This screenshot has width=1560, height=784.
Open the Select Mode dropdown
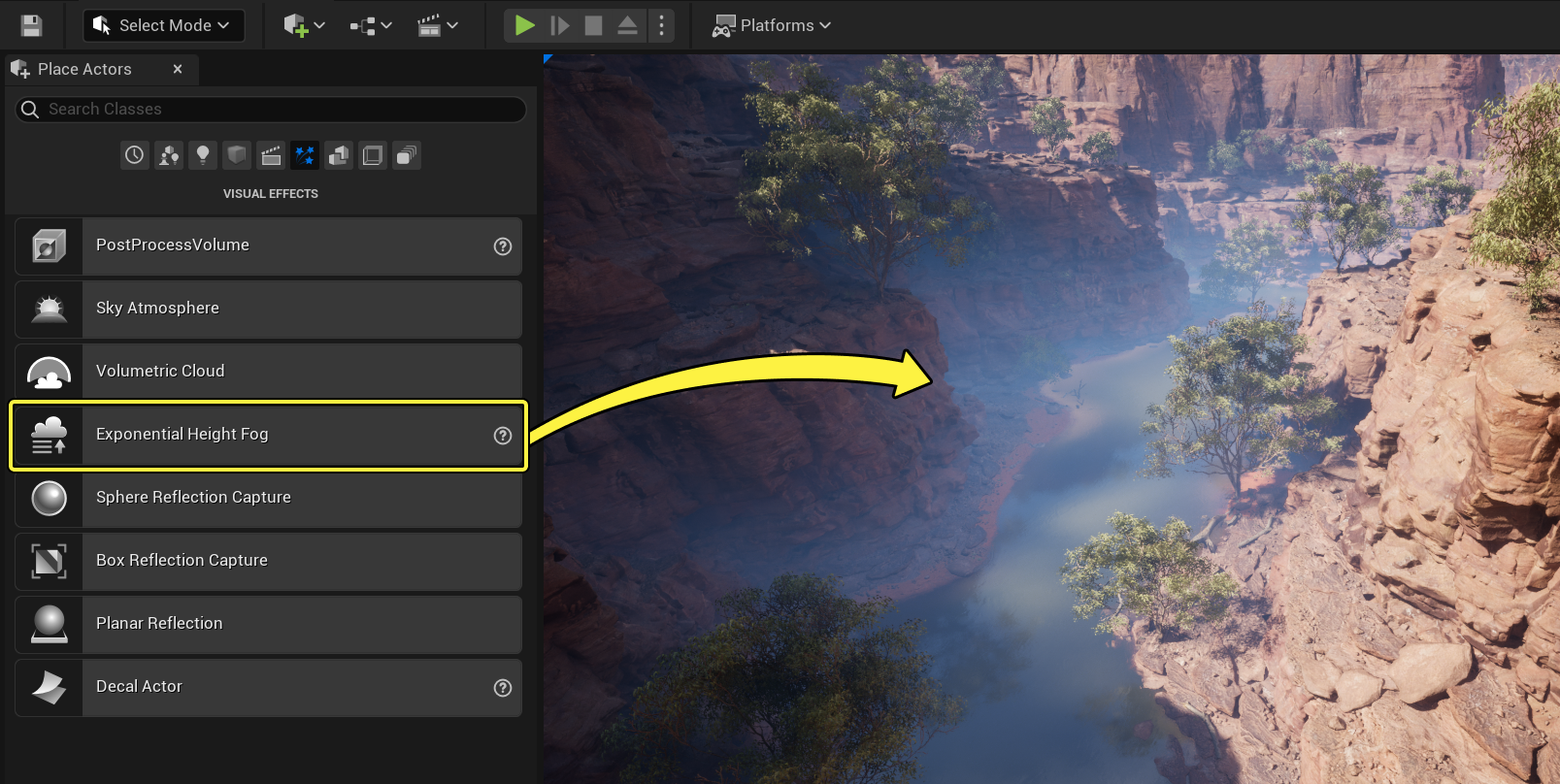(x=162, y=25)
